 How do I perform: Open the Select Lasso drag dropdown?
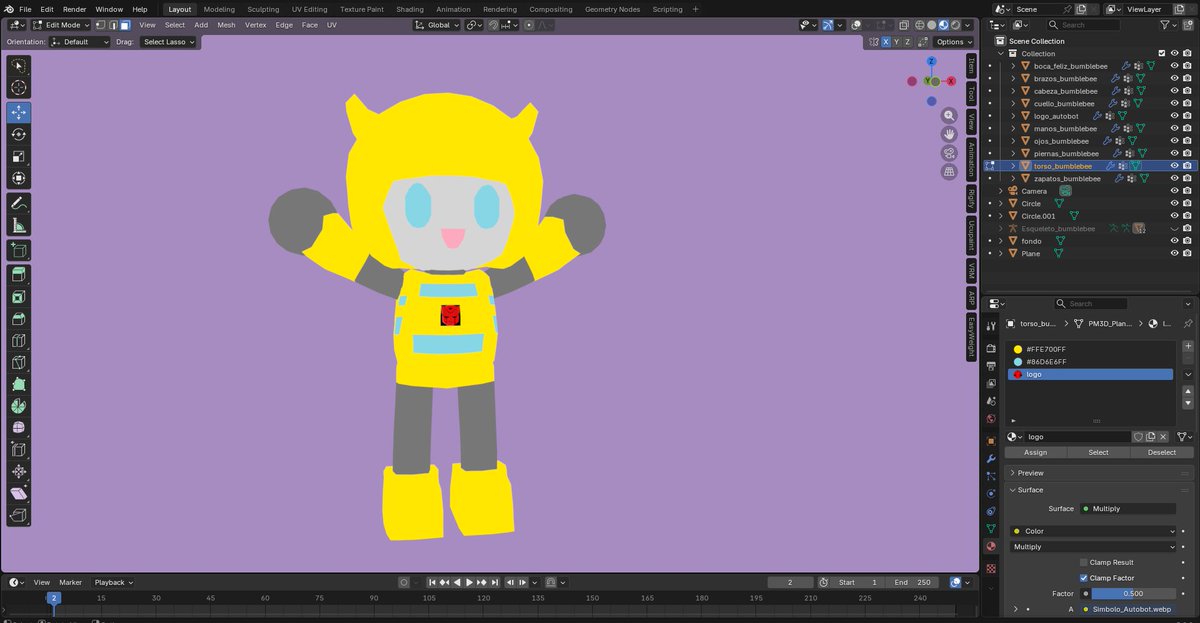tap(168, 42)
